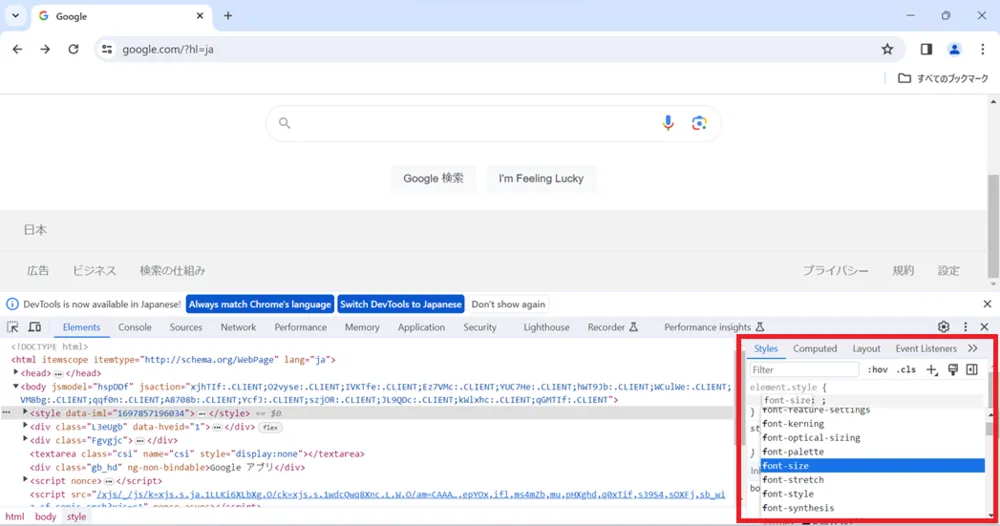The width and height of the screenshot is (1000, 526).
Task: Collapse the body element node
Action: (16, 386)
